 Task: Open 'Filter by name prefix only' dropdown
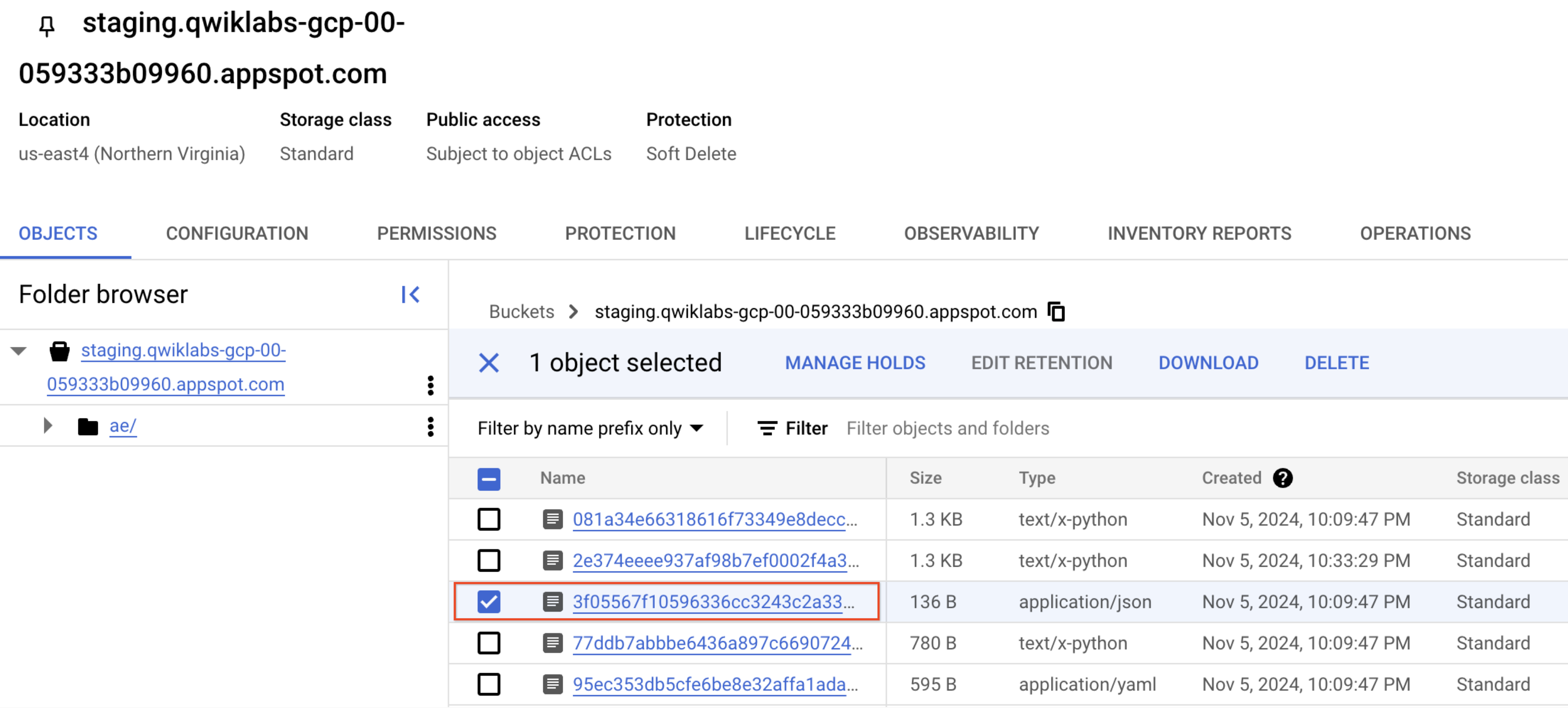(x=590, y=428)
